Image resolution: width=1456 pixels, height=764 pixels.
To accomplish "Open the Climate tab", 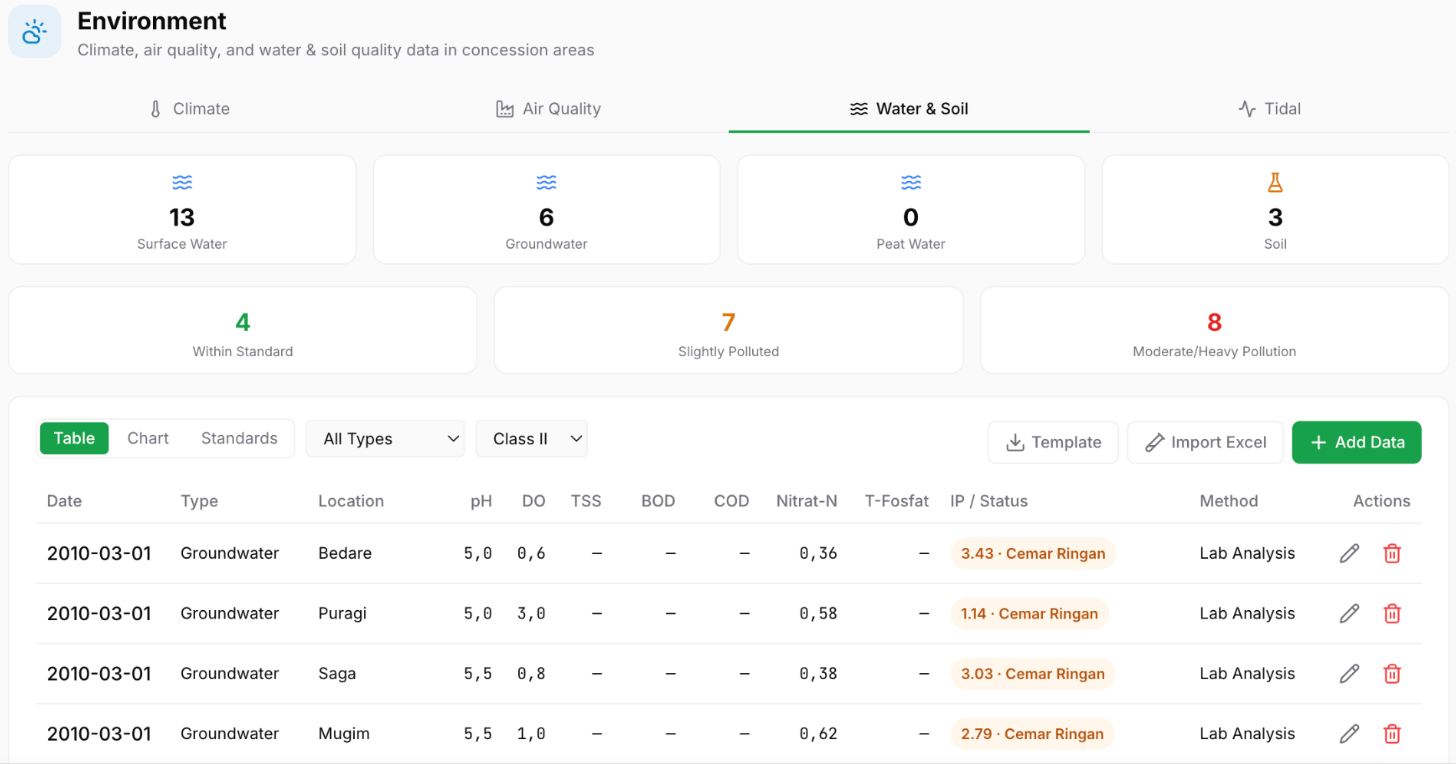I will 189,109.
